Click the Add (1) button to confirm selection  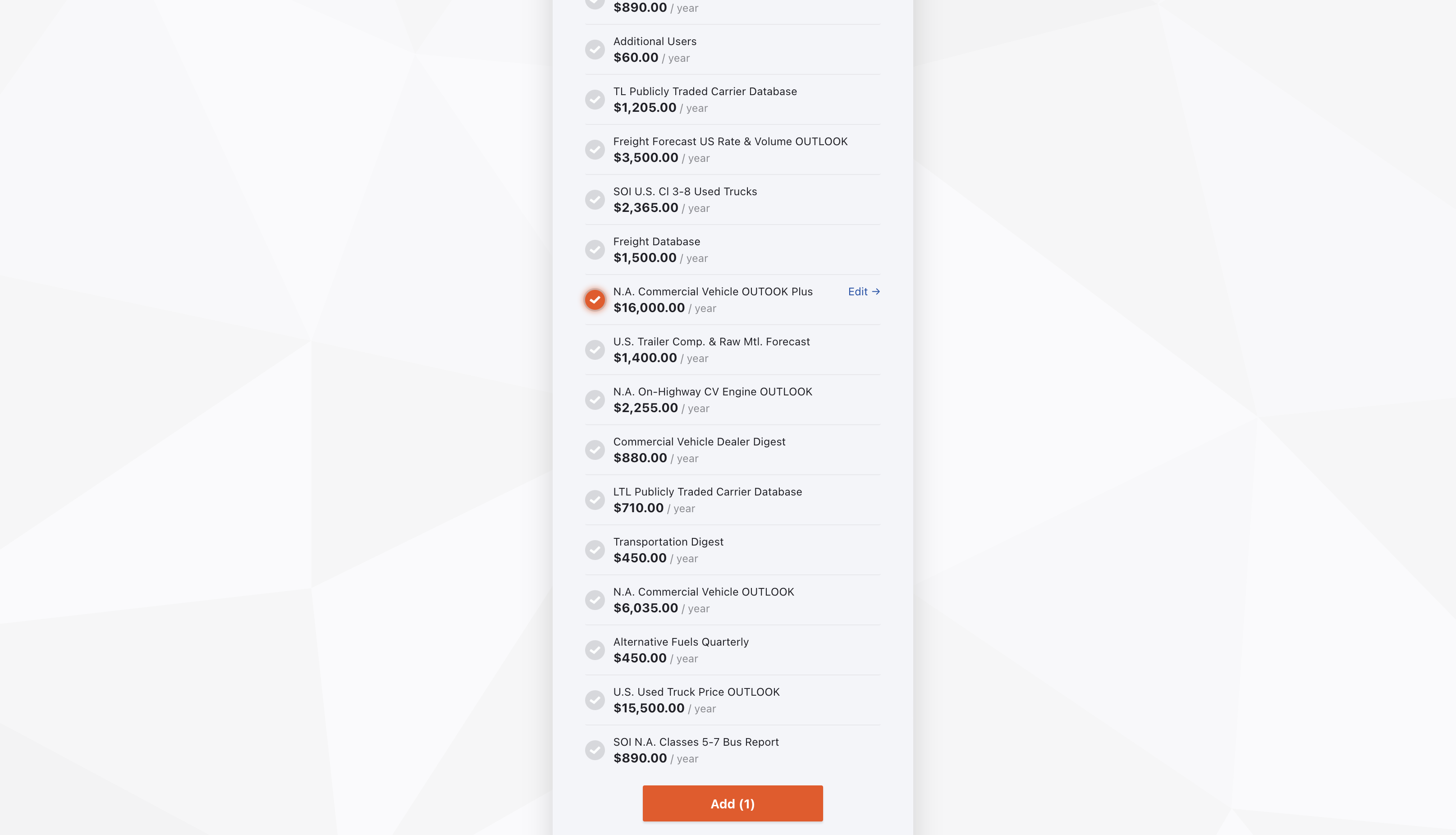[x=732, y=803]
